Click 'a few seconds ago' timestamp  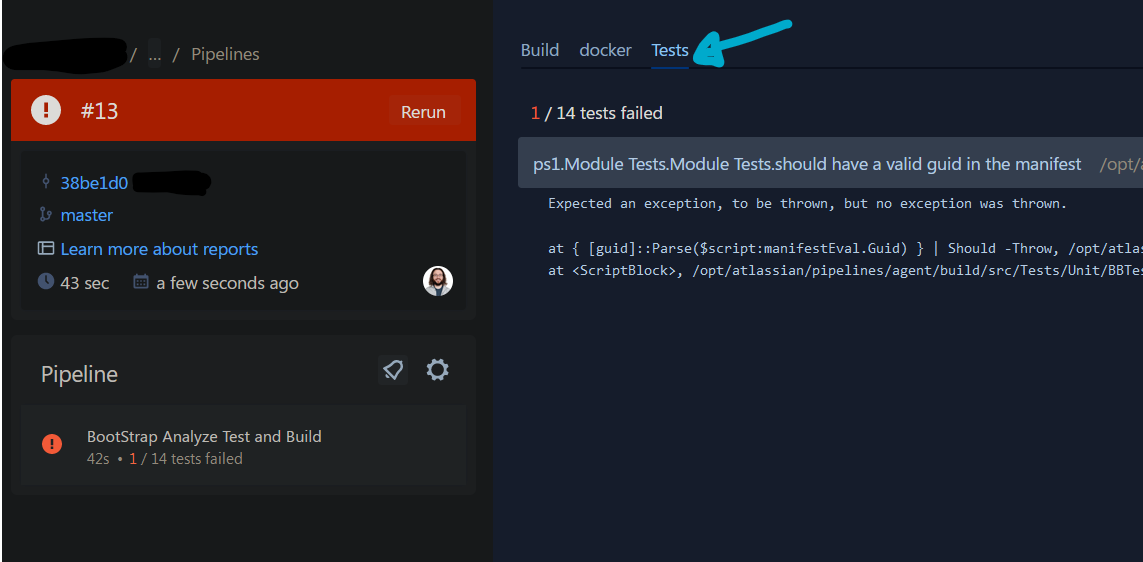click(x=227, y=283)
